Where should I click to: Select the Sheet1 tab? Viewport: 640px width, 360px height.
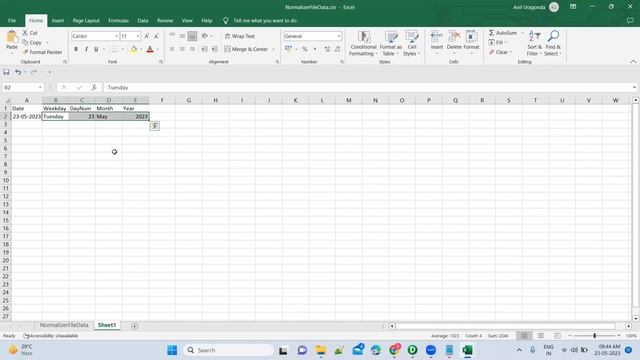[107, 325]
